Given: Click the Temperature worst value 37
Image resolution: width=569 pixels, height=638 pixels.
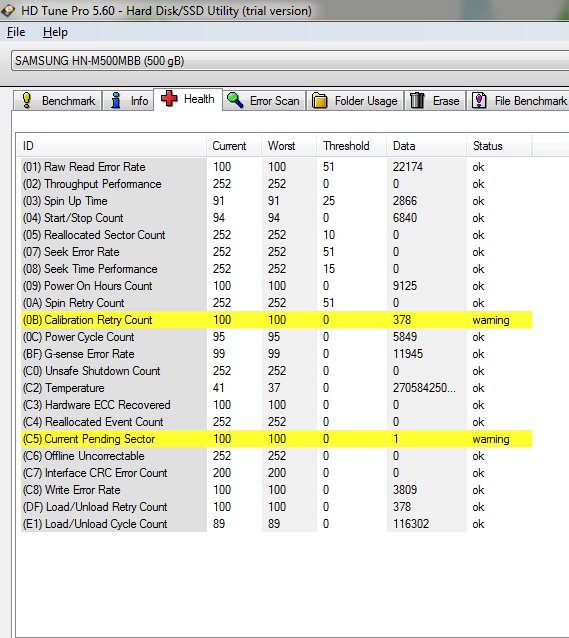Looking at the screenshot, I should (274, 388).
